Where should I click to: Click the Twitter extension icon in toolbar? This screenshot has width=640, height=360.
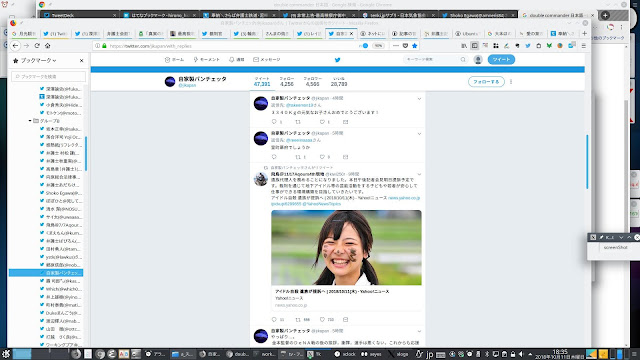(528, 46)
